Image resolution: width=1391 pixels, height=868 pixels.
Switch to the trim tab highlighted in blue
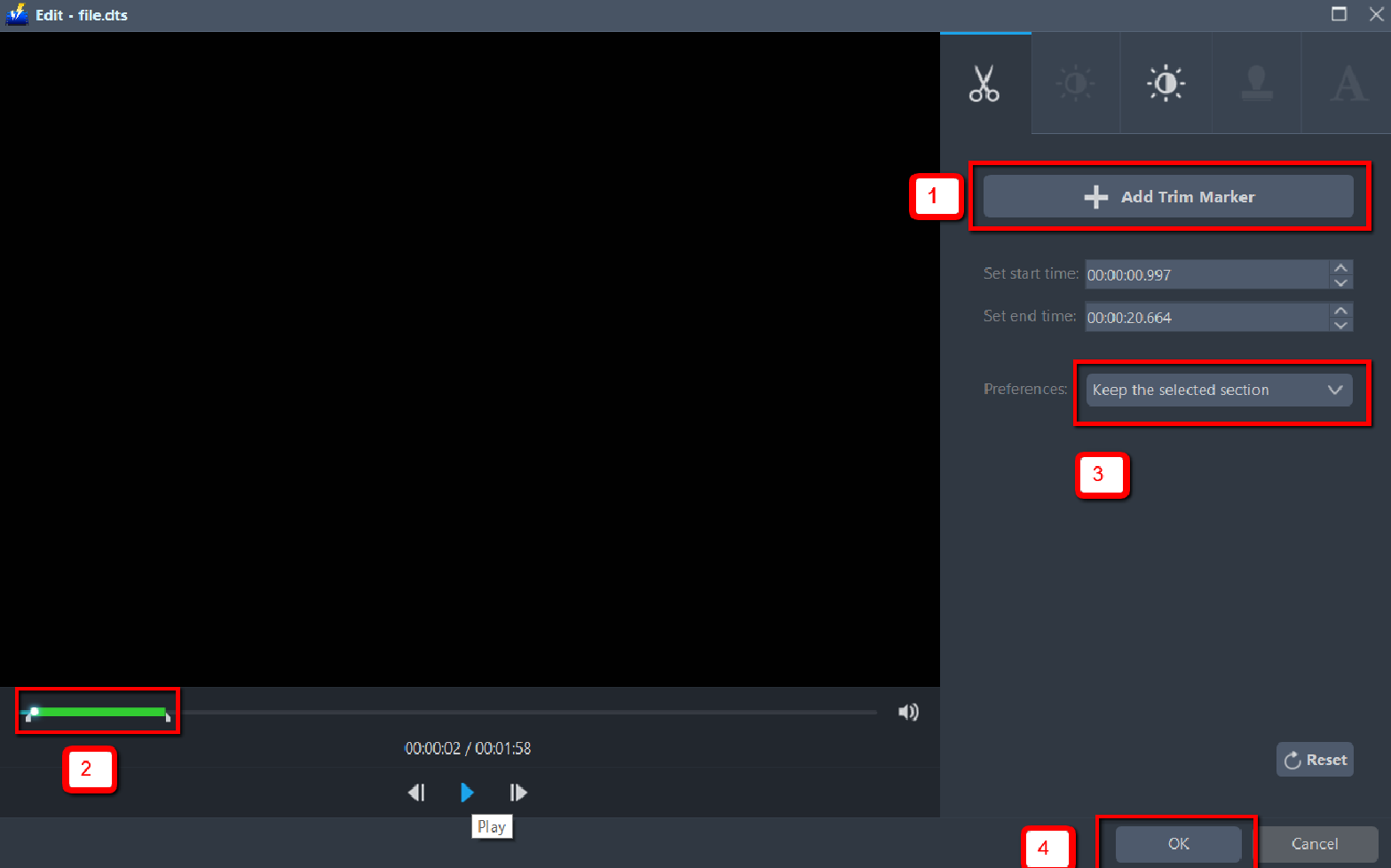985,83
